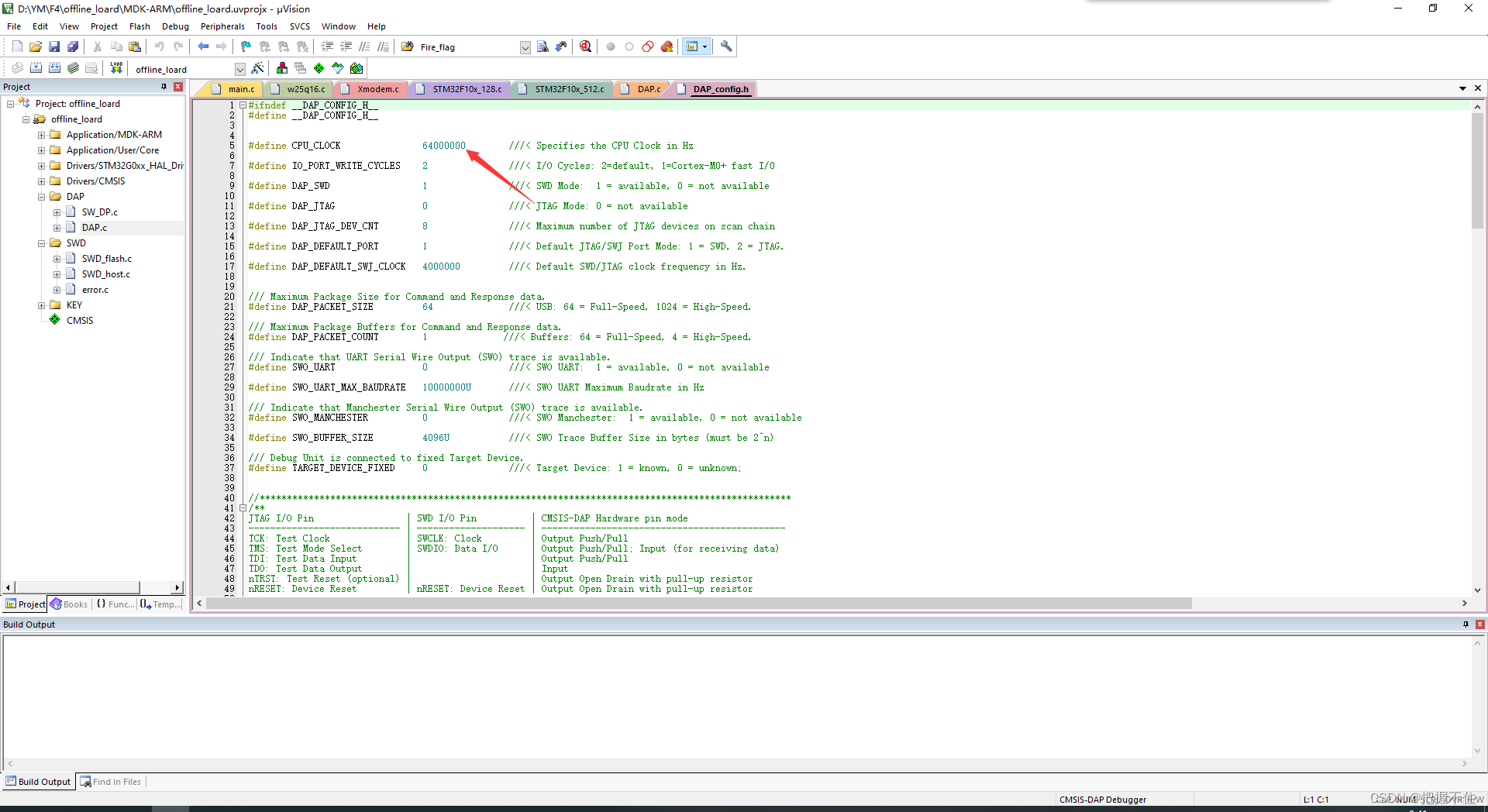Rebuild all target files icon
1488x812 pixels.
tap(54, 68)
